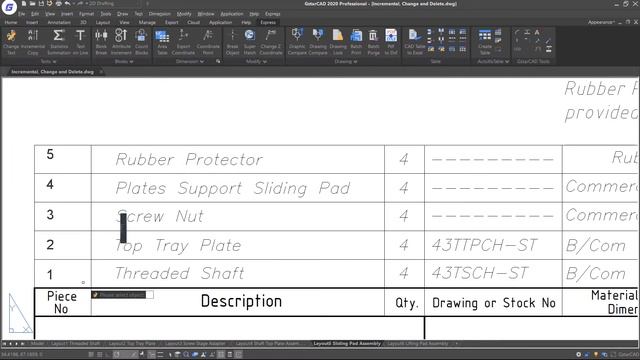The width and height of the screenshot is (640, 360).
Task: Click the 'Plates Support Sliding Pad' text
Action: pyautogui.click(x=233, y=188)
